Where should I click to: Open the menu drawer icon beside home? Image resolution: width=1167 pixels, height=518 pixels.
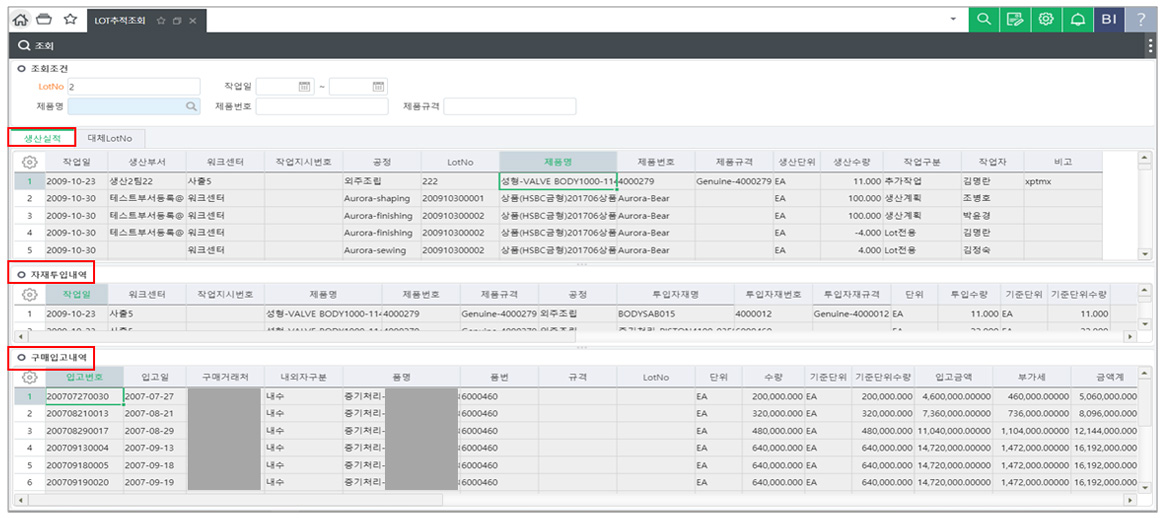[x=45, y=19]
